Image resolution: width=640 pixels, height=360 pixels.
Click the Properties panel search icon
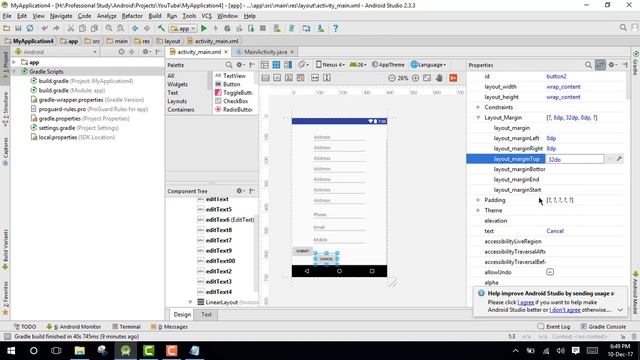tap(588, 65)
